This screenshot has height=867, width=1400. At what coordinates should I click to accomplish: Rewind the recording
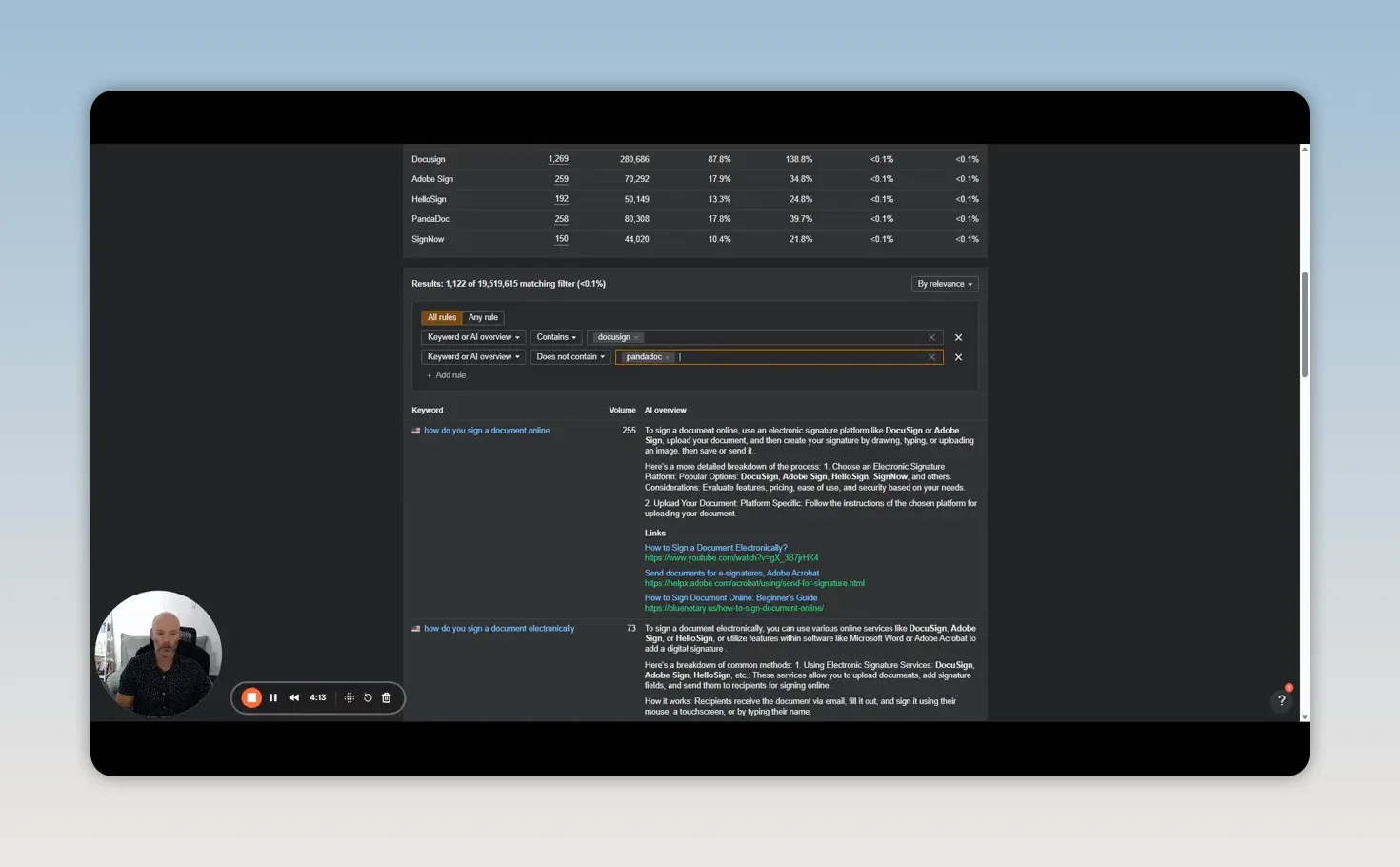point(294,697)
